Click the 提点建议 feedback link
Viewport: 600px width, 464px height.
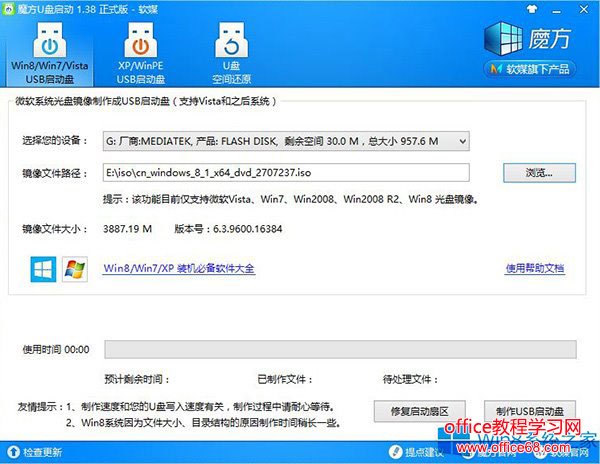point(415,453)
